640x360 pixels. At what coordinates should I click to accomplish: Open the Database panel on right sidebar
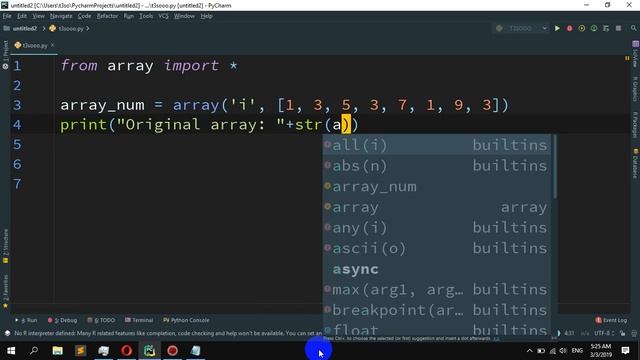click(636, 163)
